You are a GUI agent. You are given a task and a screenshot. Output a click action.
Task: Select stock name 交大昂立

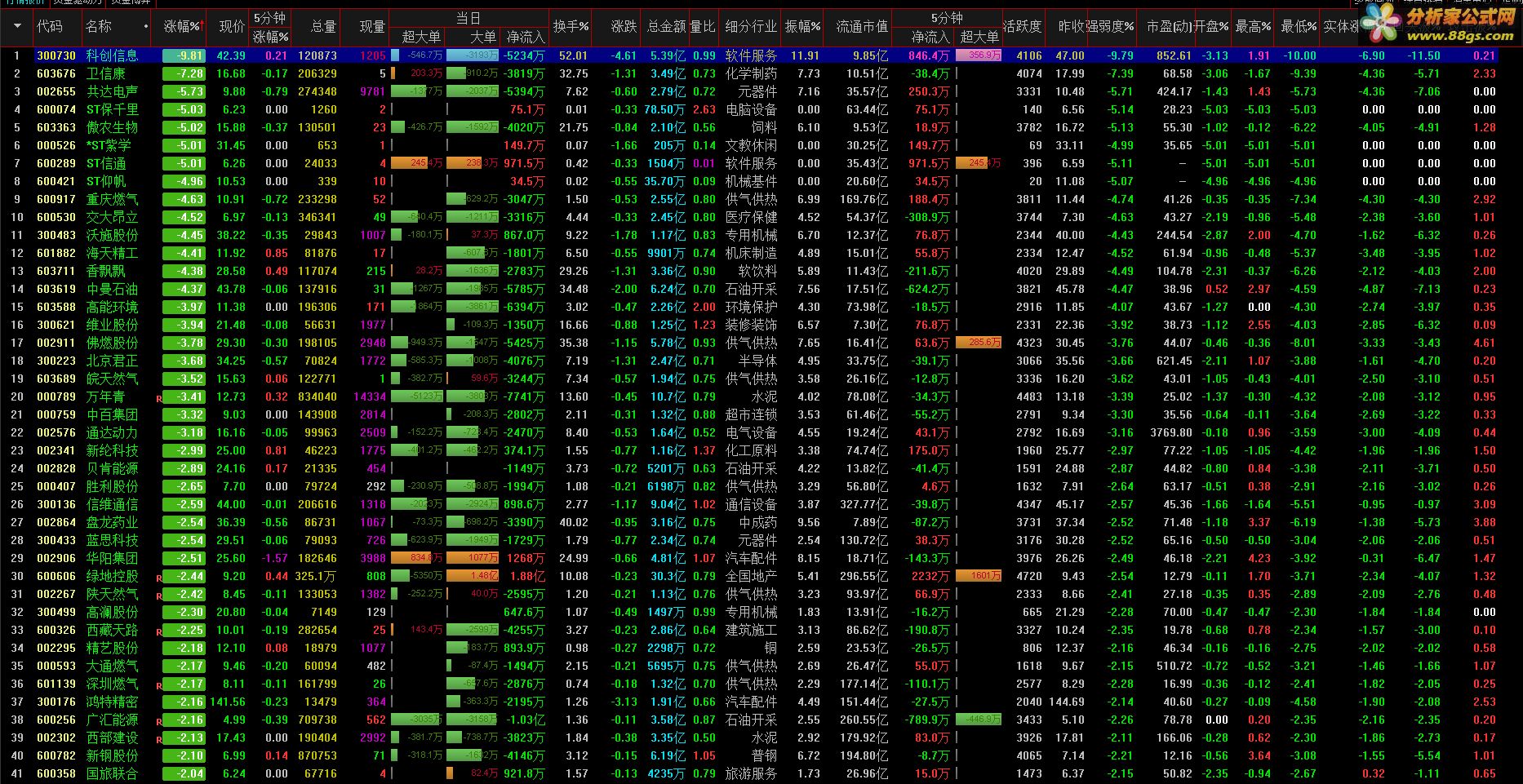pos(112,217)
